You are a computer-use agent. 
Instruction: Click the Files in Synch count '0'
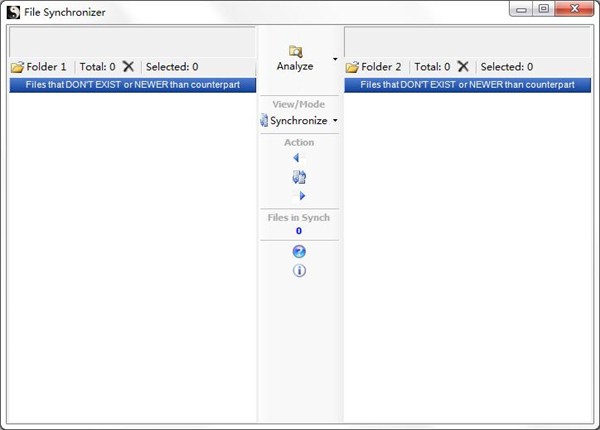tap(299, 231)
